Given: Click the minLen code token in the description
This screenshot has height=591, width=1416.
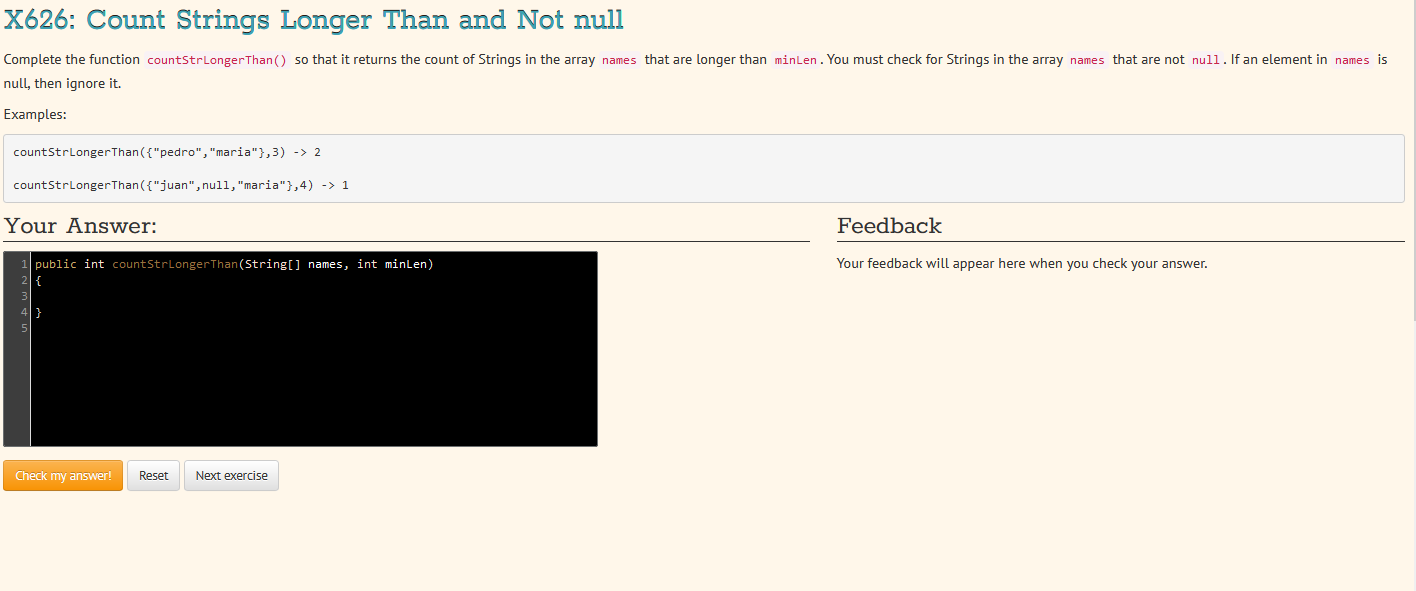Looking at the screenshot, I should click(x=794, y=60).
